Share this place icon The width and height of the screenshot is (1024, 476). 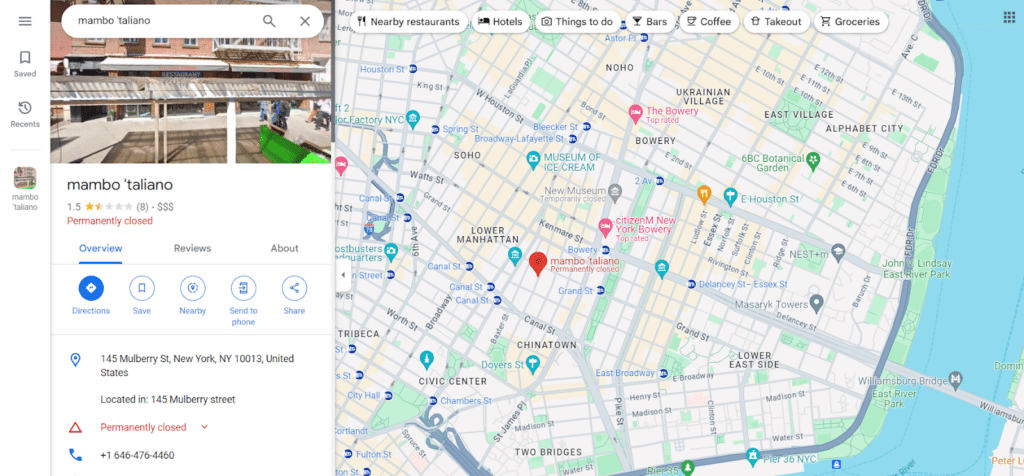tap(295, 288)
